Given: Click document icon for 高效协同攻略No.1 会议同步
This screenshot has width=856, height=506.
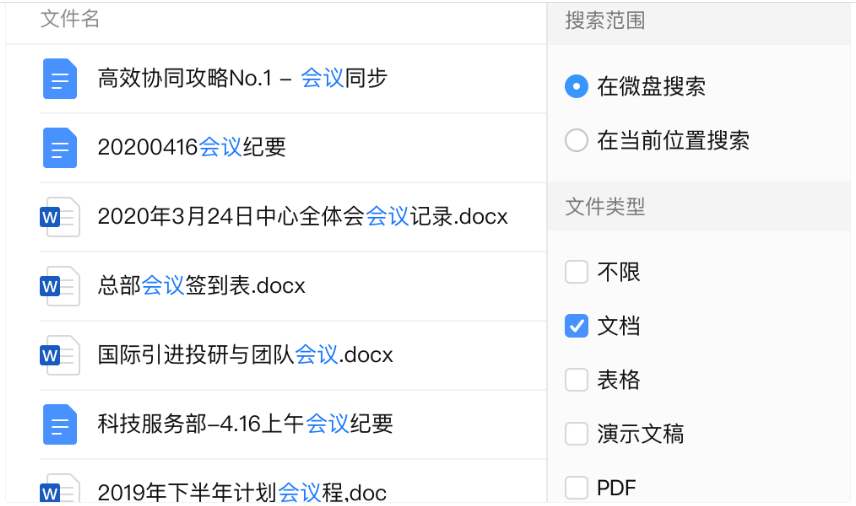Looking at the screenshot, I should click(60, 79).
